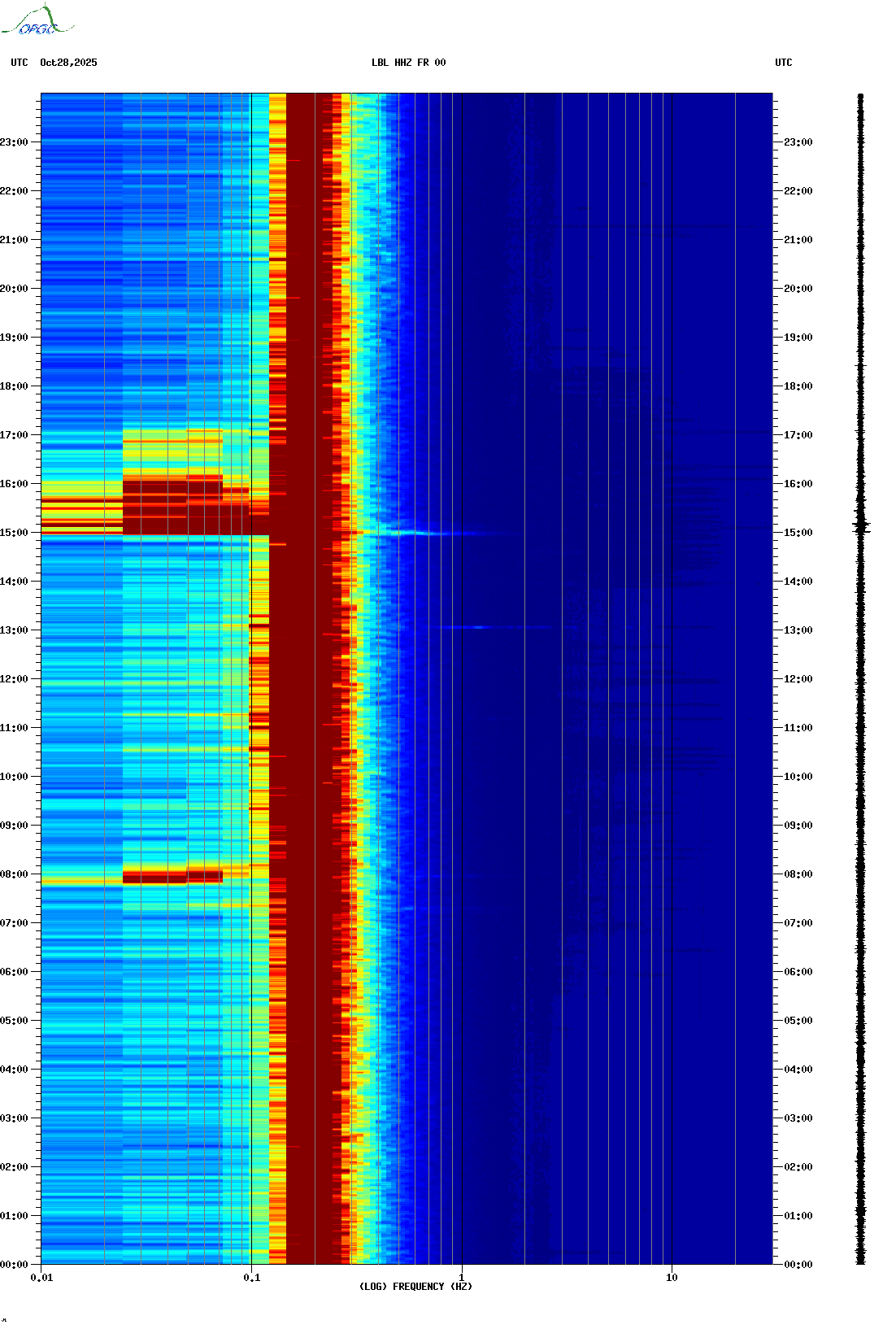Click the left axis 03:00 time label
The image size is (896, 1329).
[x=14, y=1118]
